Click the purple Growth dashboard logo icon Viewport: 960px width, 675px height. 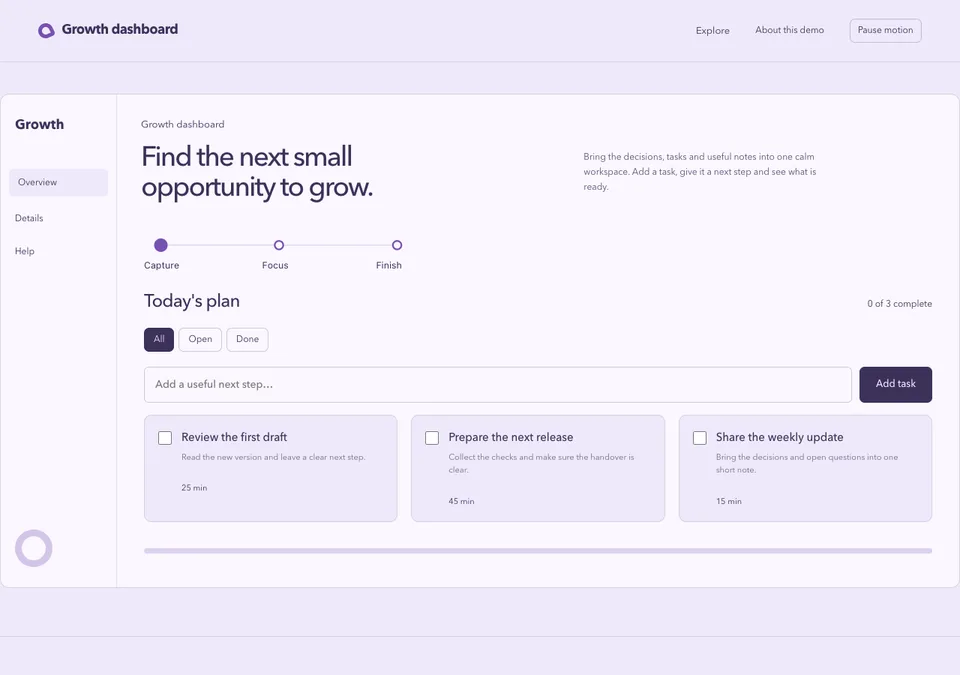pos(46,30)
